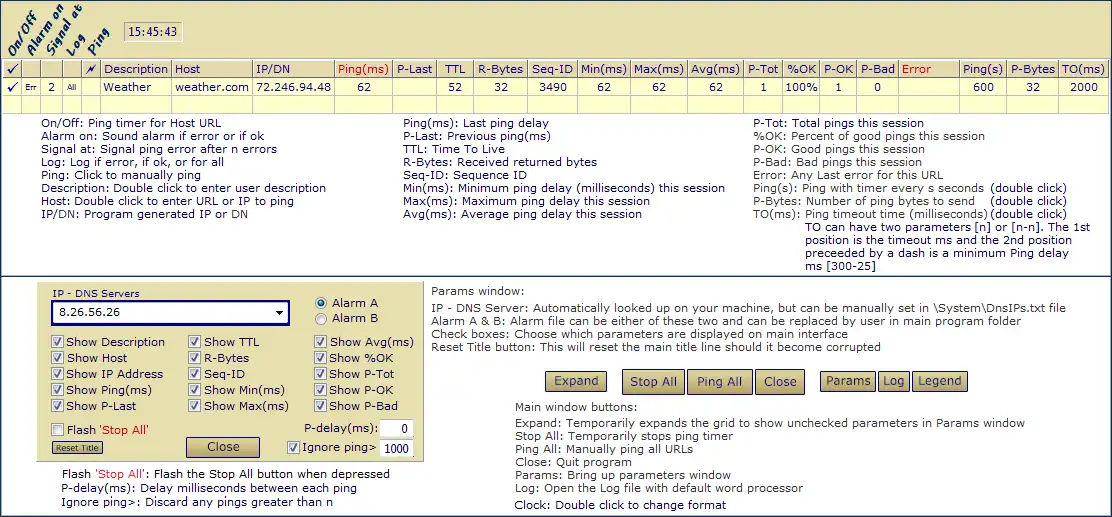The image size is (1112, 517).
Task: Toggle the Show Ping(ms) checkbox
Action: (57, 390)
